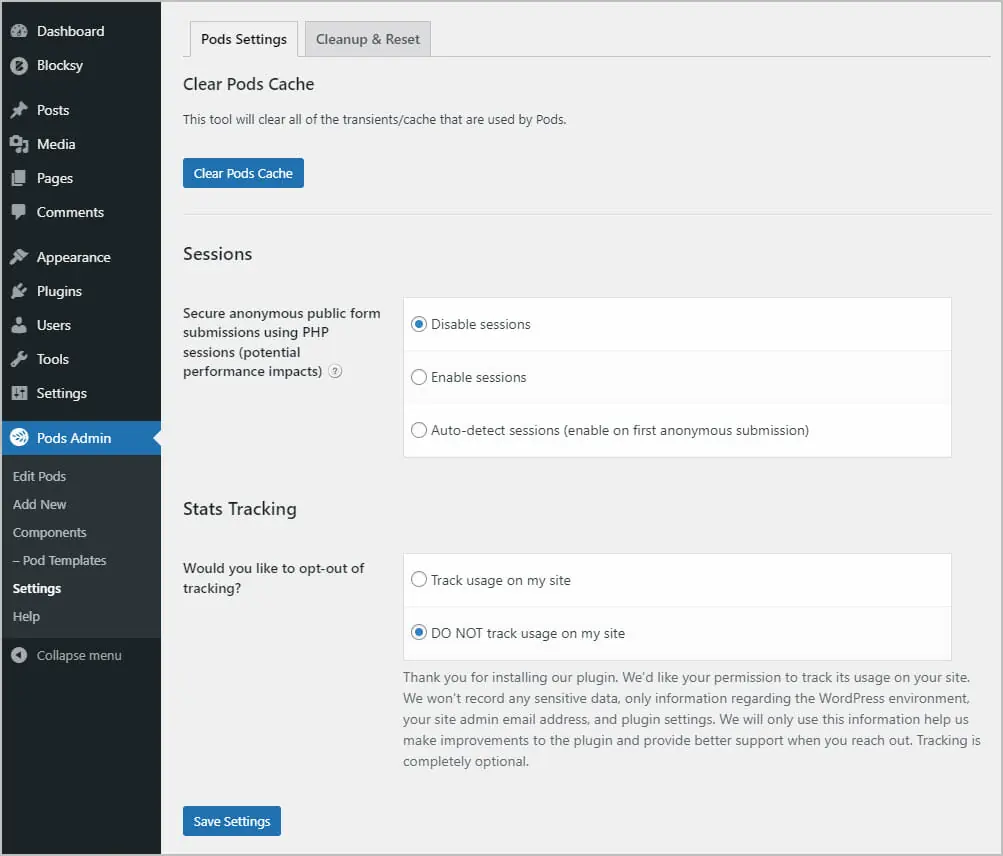Click the Users person icon
This screenshot has width=1003, height=856.
(19, 325)
